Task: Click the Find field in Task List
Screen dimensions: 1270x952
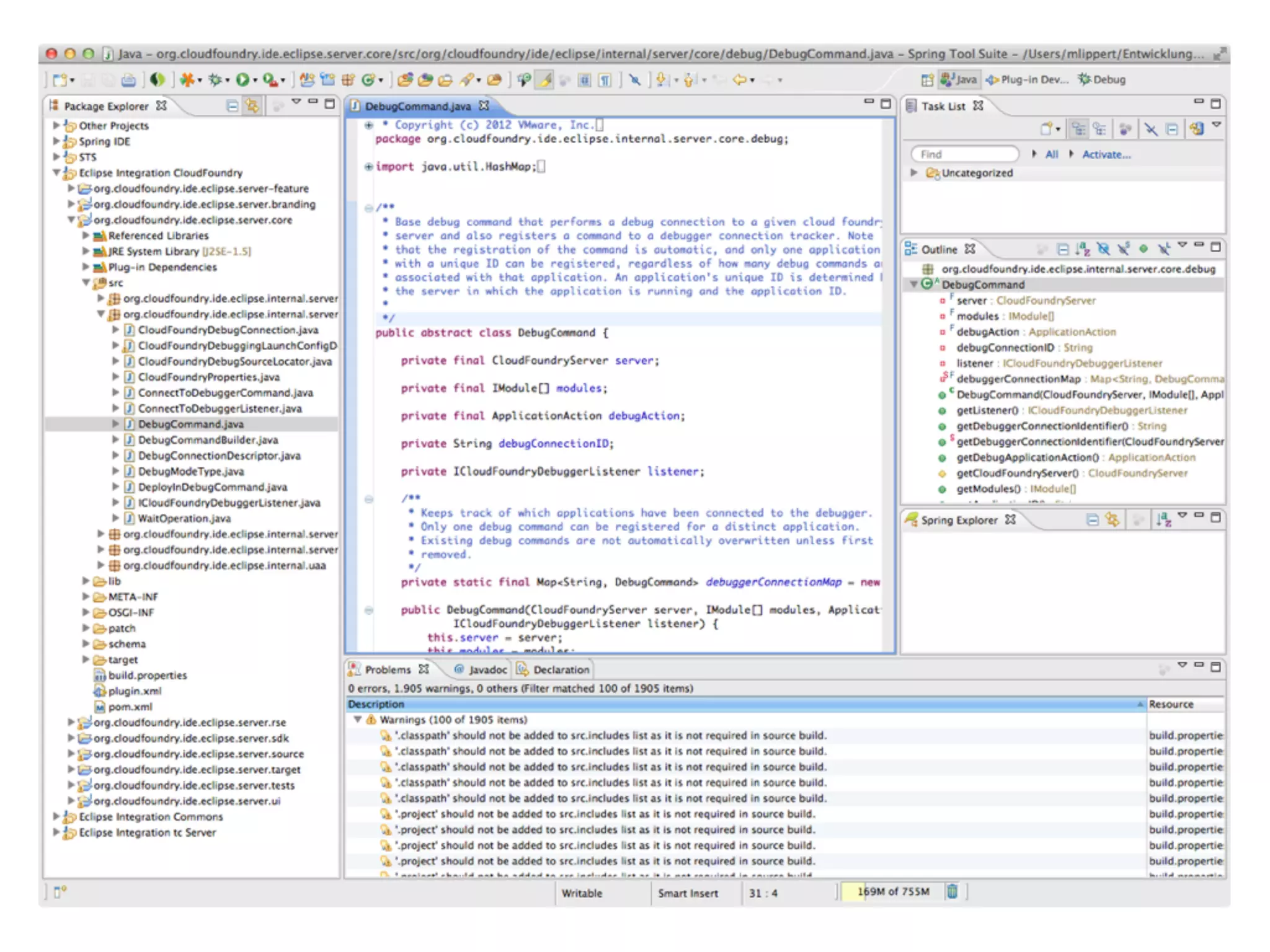Action: coord(964,154)
